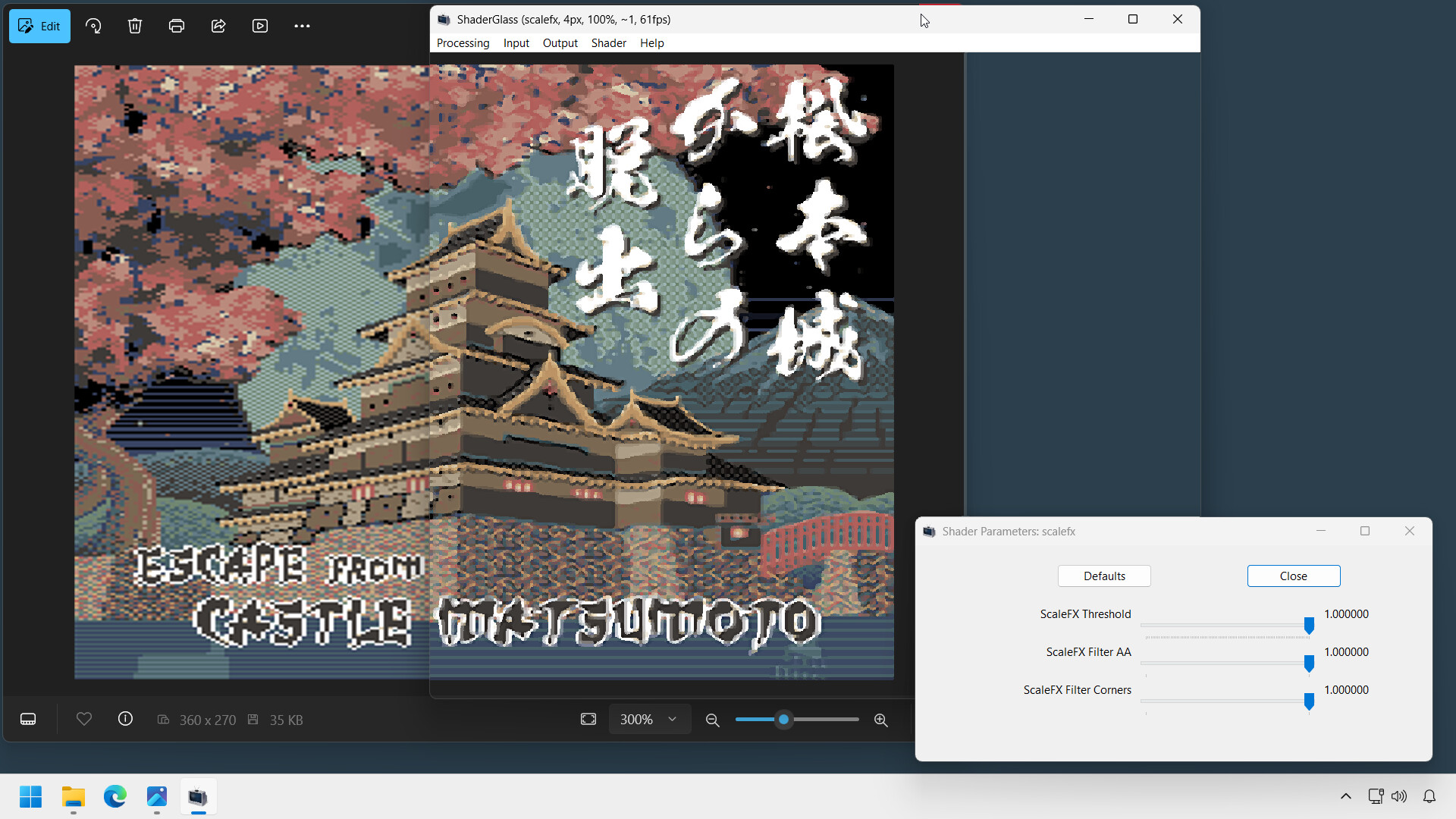Reset shader parameters with Defaults button

[x=1103, y=576]
